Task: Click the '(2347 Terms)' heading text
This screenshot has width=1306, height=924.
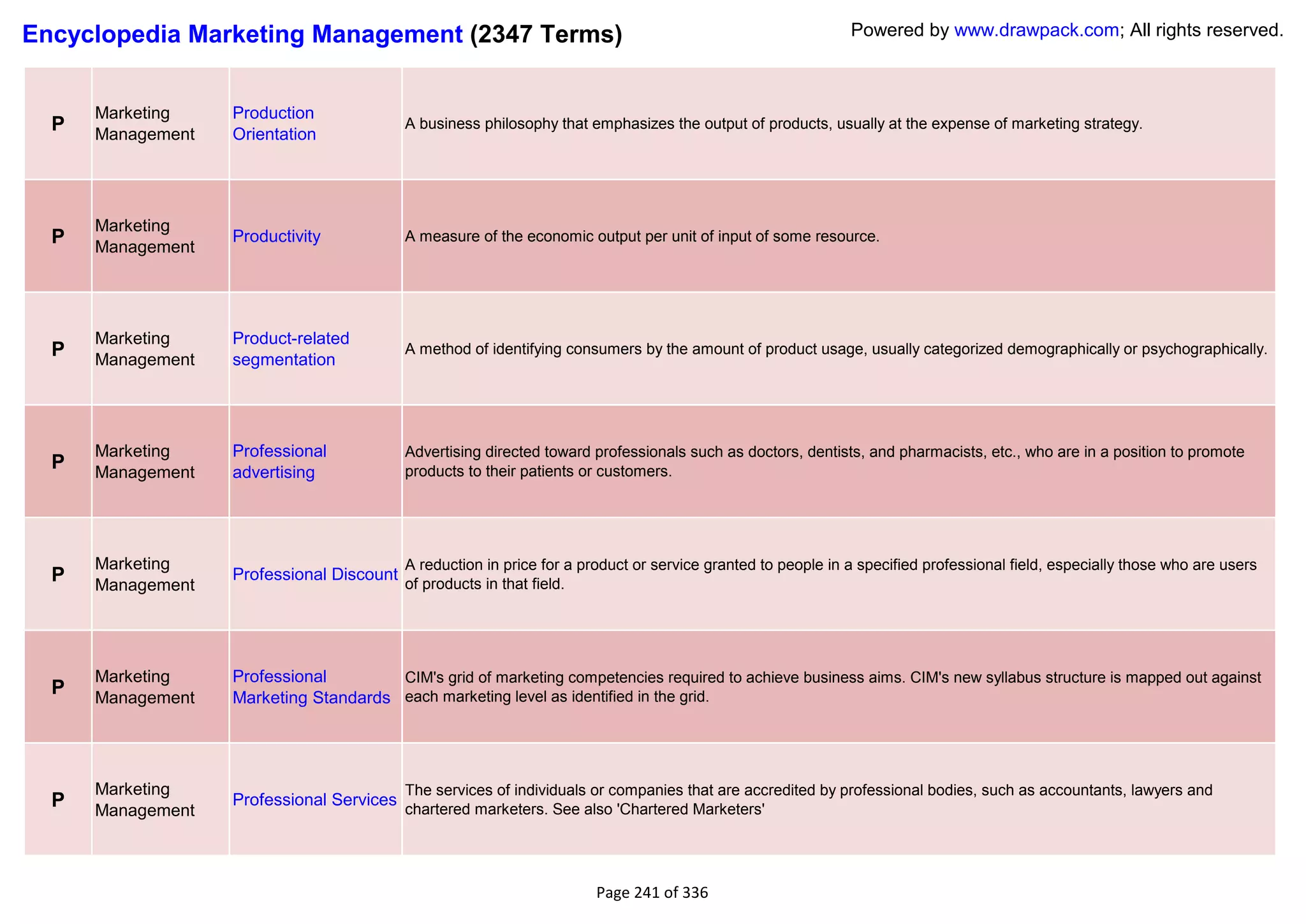Action: click(x=546, y=34)
